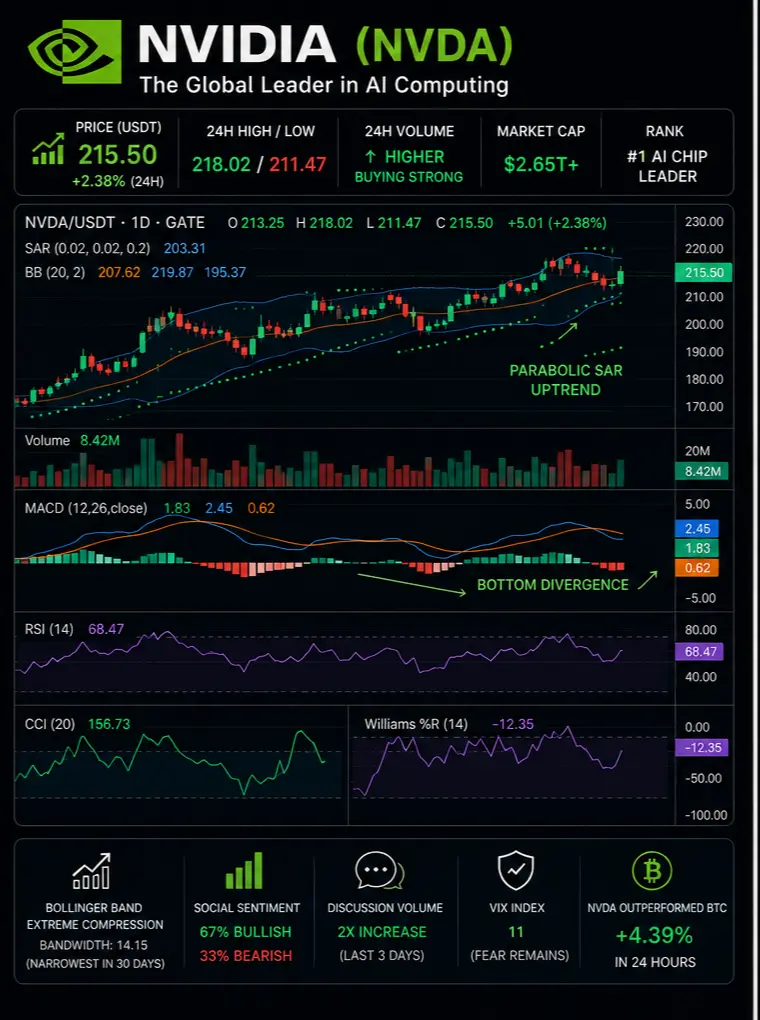The width and height of the screenshot is (760, 1020).
Task: Click the last green candlestick on the price chart
Action: (621, 276)
